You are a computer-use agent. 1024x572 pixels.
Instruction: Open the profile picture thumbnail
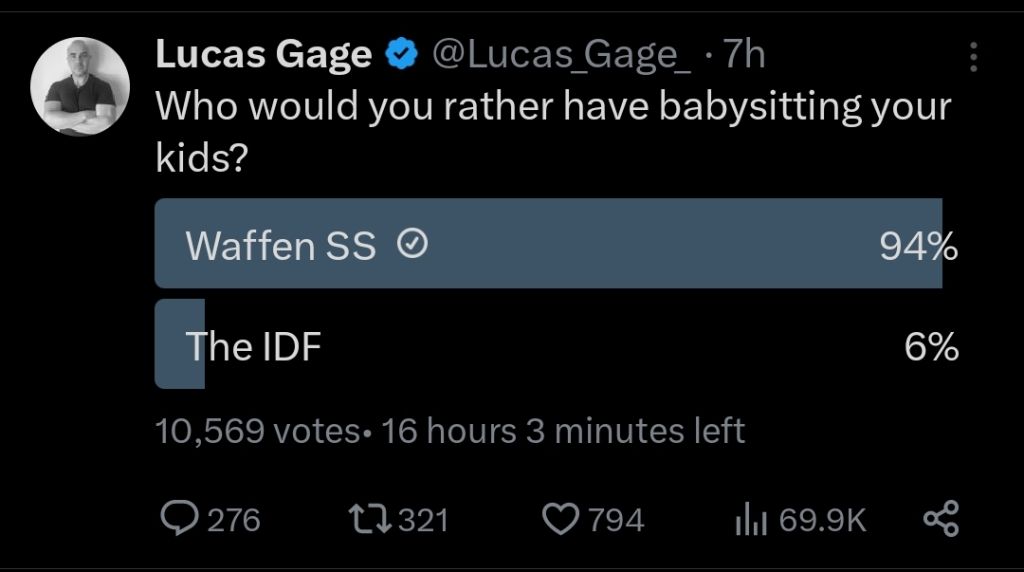pyautogui.click(x=81, y=88)
